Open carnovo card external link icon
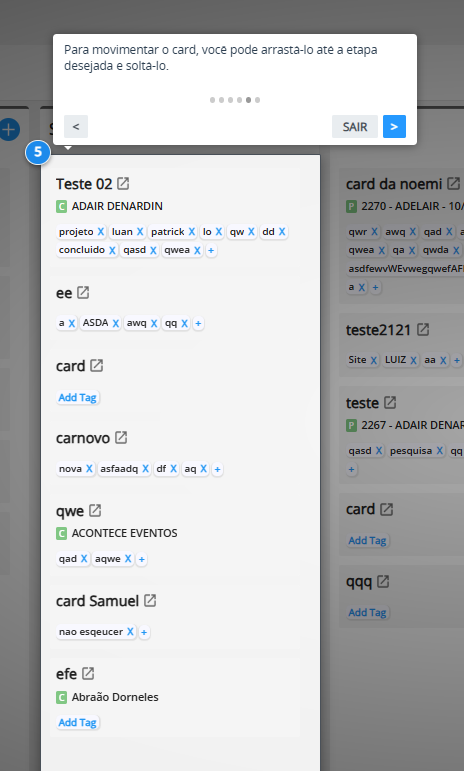This screenshot has height=771, width=464. 121,437
